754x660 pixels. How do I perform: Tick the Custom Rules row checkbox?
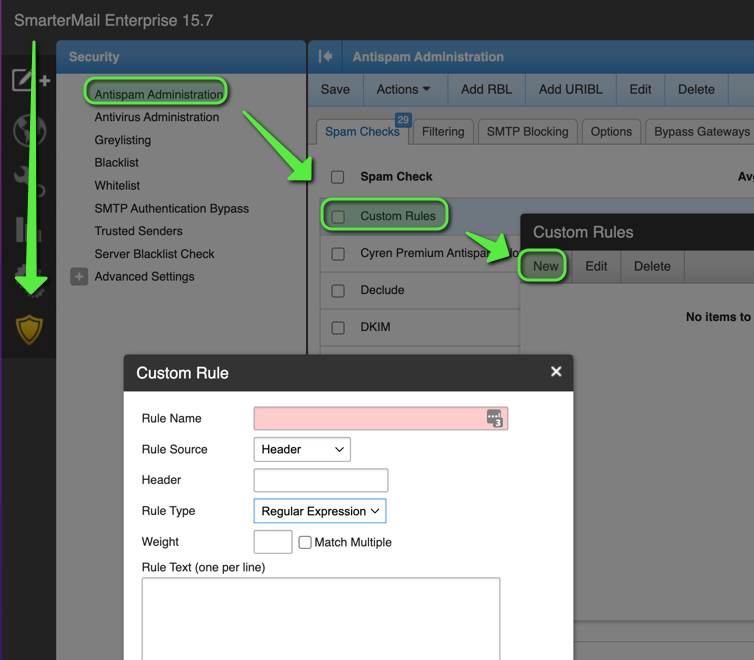click(338, 216)
